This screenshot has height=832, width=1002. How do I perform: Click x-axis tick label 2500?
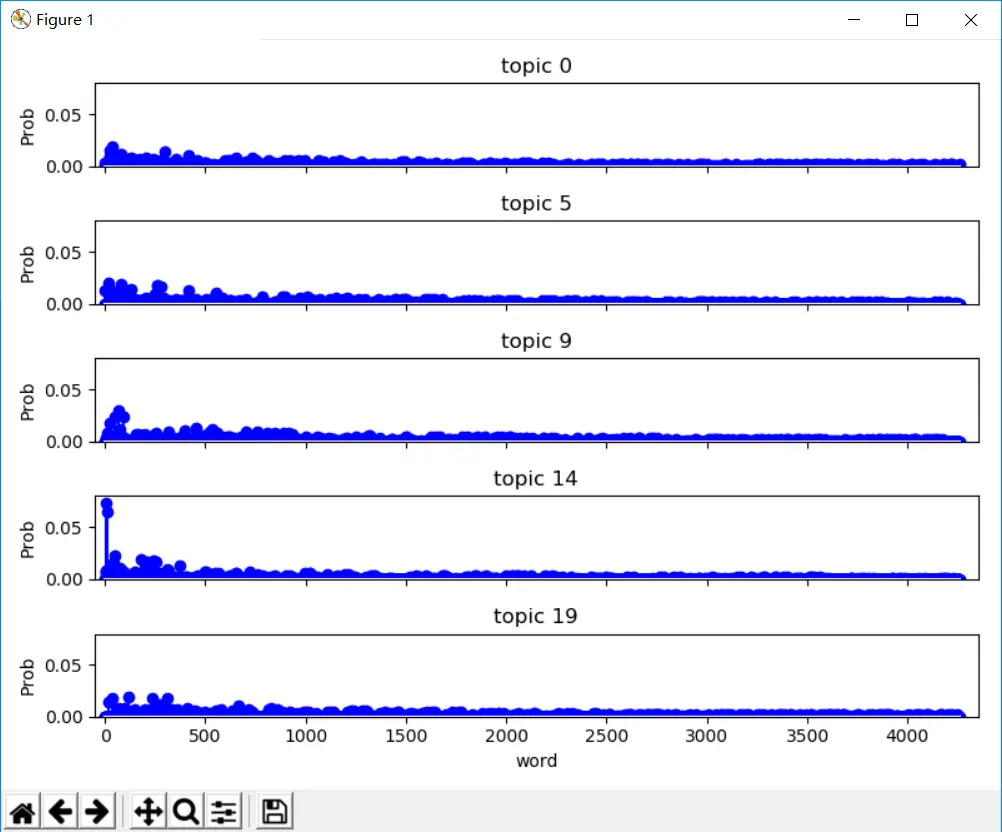pos(606,736)
